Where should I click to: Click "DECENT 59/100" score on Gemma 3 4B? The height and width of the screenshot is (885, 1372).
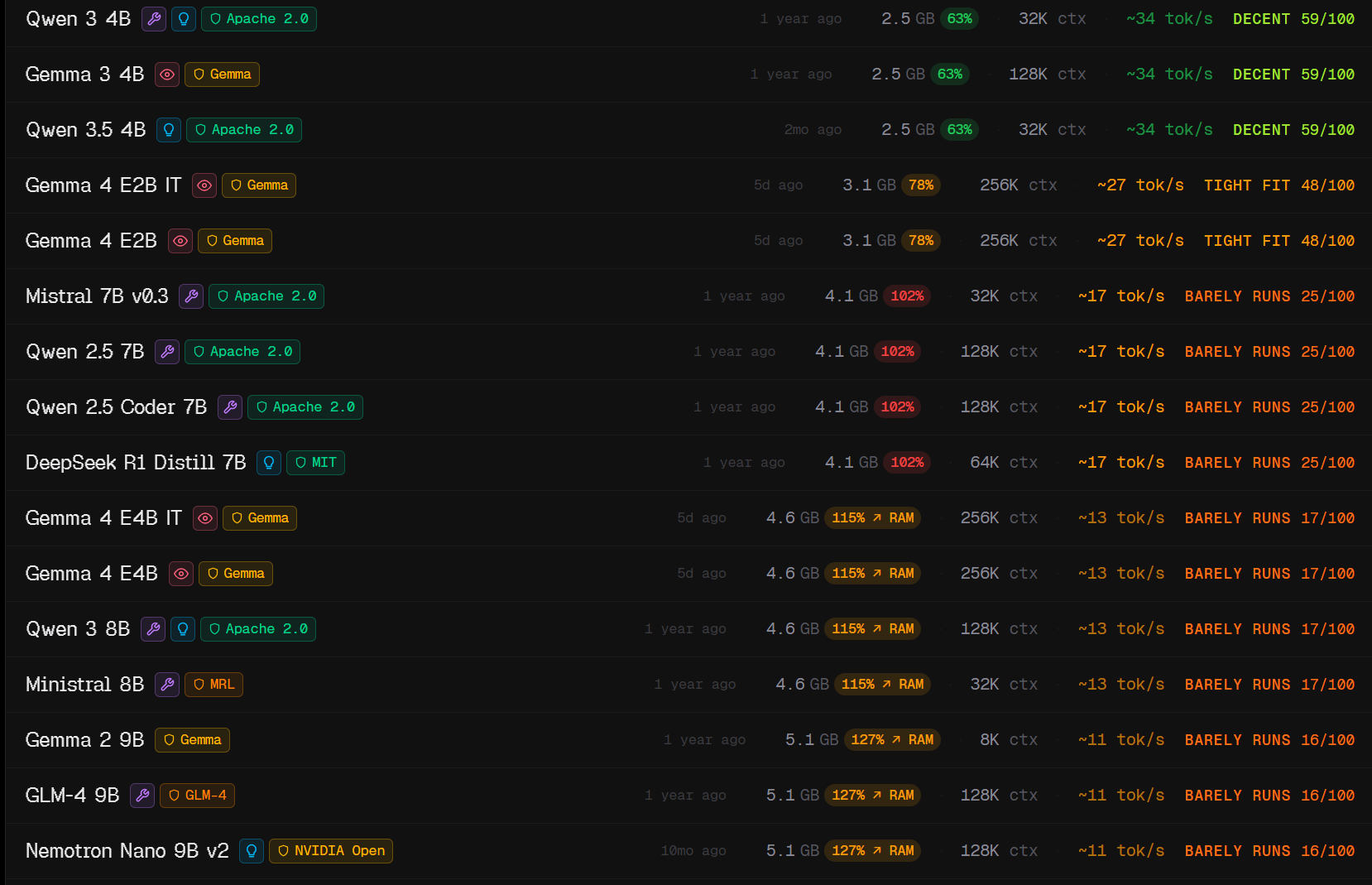pyautogui.click(x=1294, y=75)
